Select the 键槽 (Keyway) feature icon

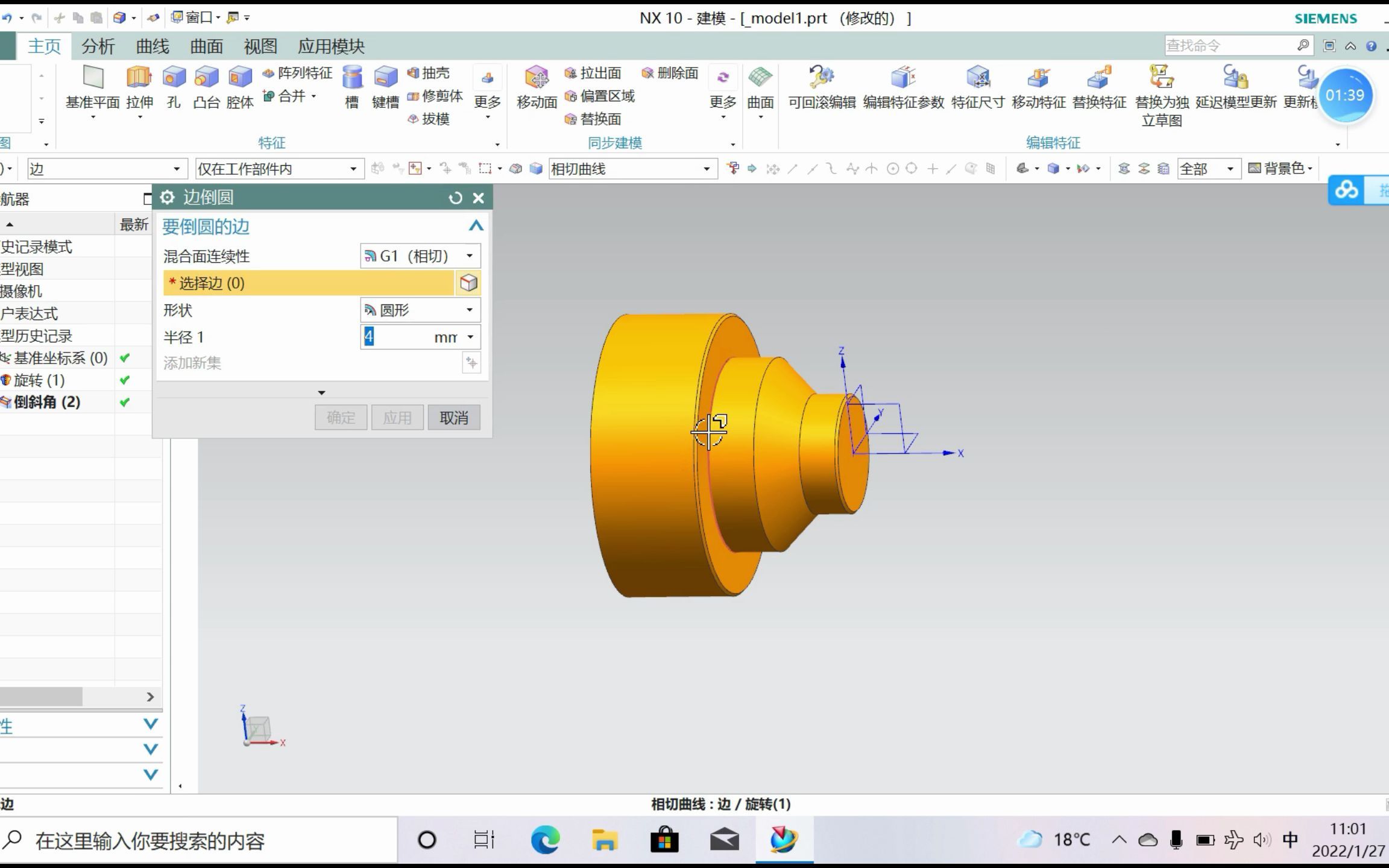(x=385, y=78)
